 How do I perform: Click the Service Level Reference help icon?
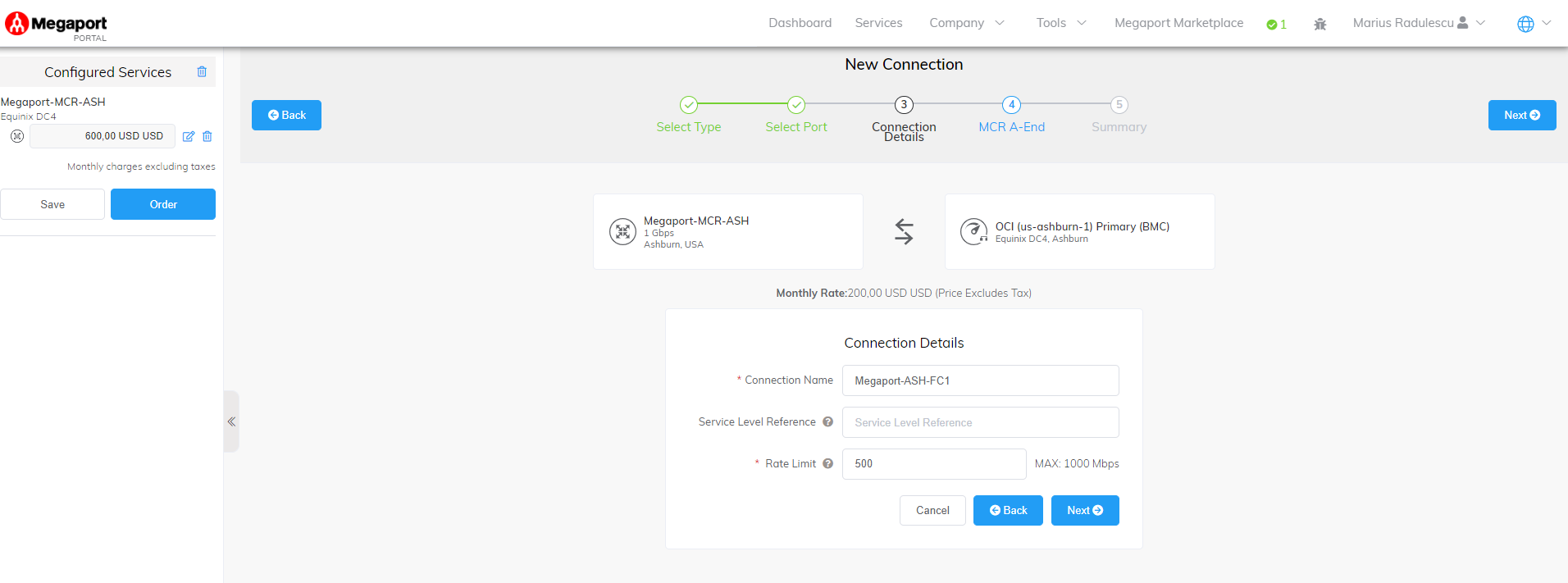pos(827,422)
